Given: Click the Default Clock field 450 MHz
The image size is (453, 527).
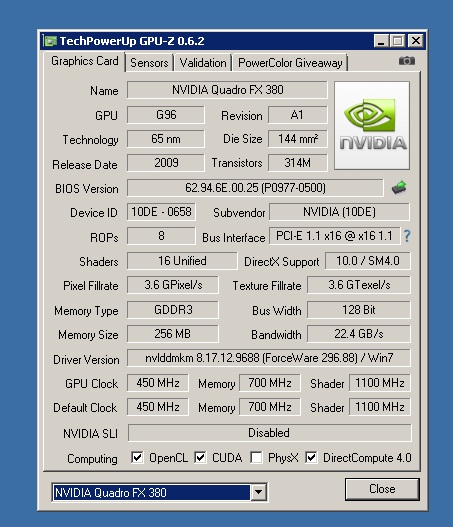Looking at the screenshot, I should point(158,407).
